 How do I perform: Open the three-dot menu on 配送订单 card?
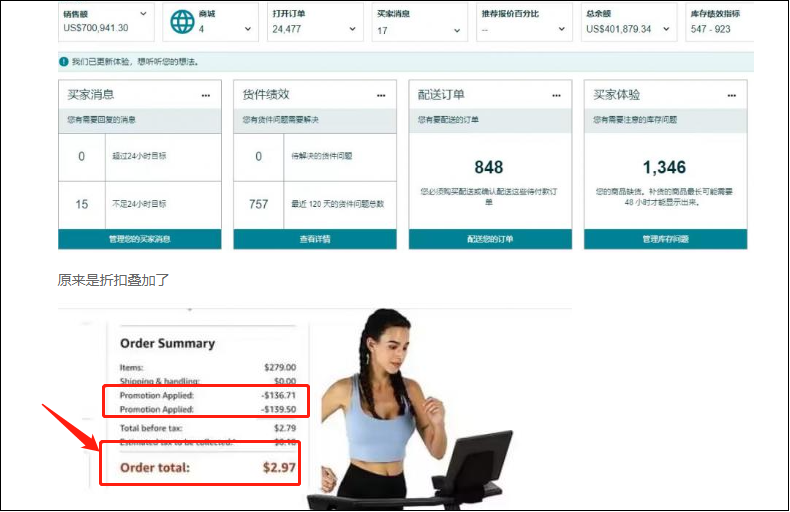tap(556, 95)
